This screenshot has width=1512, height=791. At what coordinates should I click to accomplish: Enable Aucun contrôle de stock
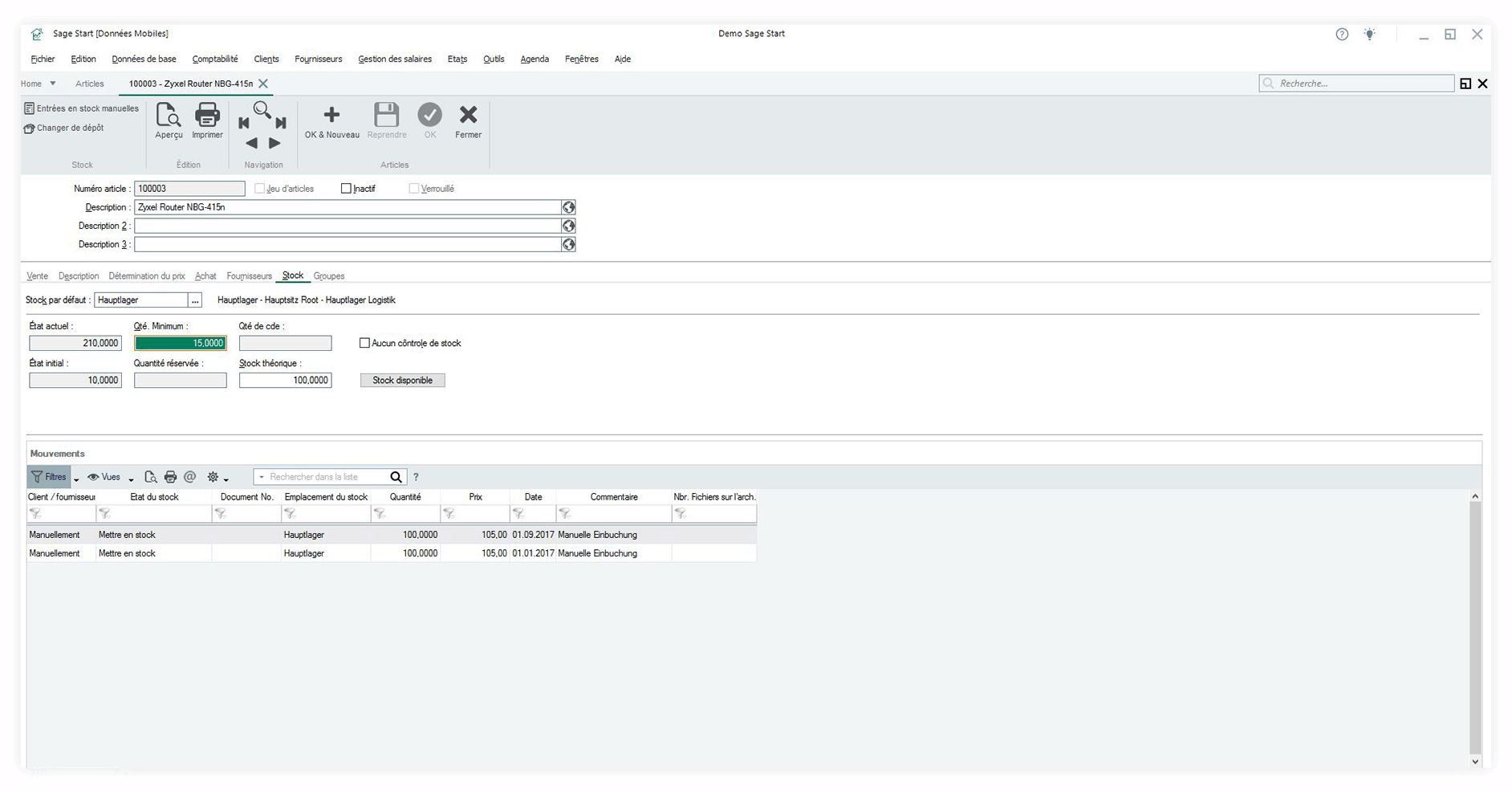point(364,343)
